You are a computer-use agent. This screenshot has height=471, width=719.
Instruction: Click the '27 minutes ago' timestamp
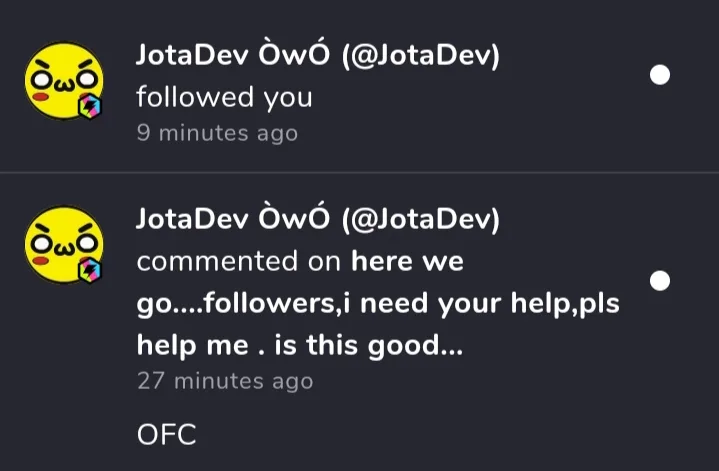pyautogui.click(x=224, y=380)
